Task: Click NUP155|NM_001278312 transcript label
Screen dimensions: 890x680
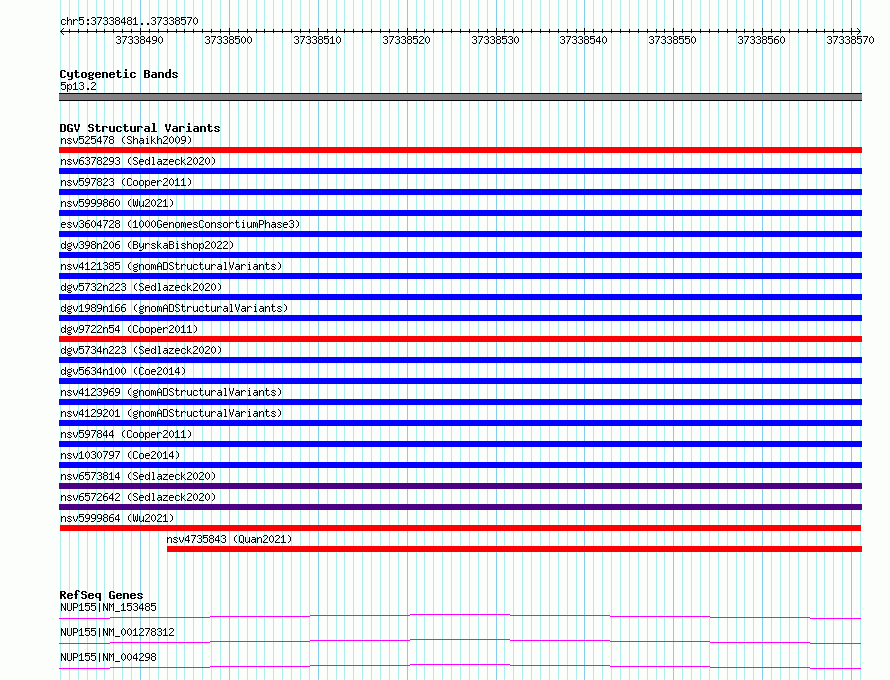Action: pyautogui.click(x=117, y=632)
